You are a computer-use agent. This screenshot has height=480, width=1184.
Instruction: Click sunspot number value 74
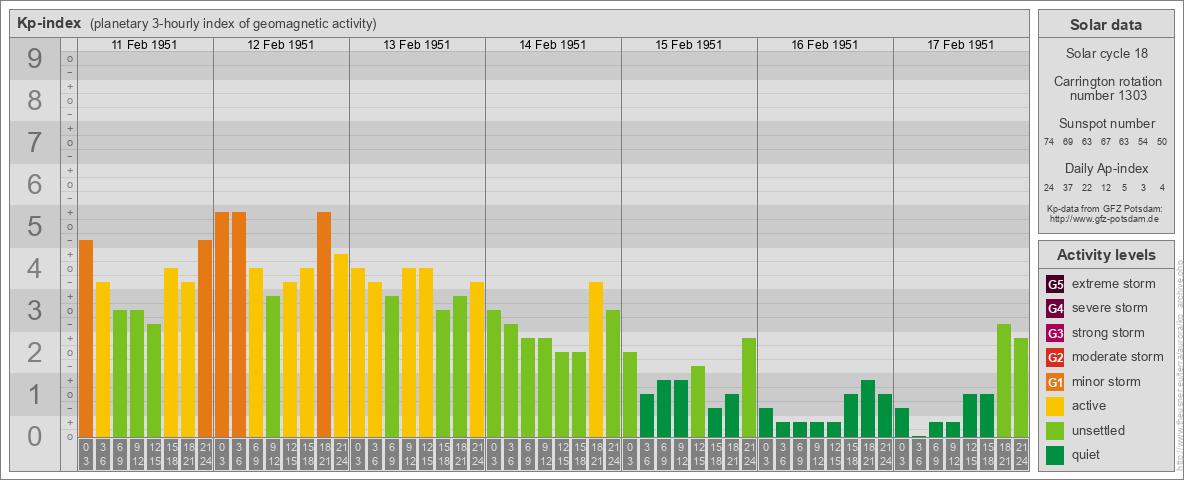1048,142
